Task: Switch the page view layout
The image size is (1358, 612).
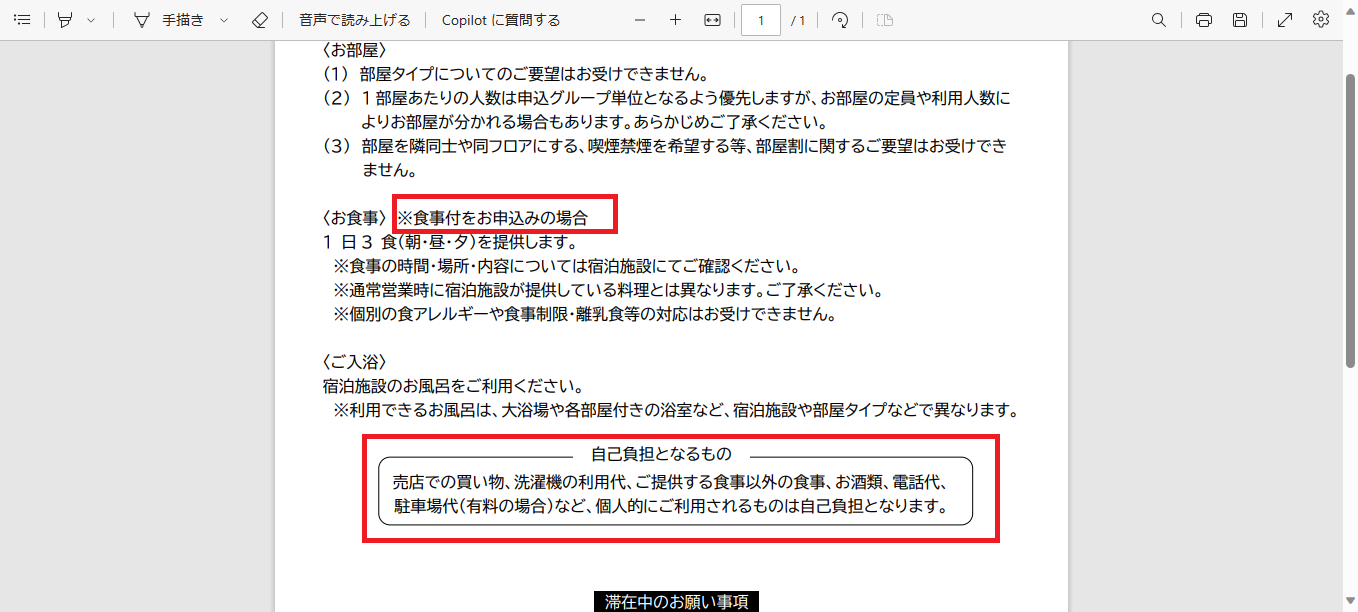Action: click(884, 20)
